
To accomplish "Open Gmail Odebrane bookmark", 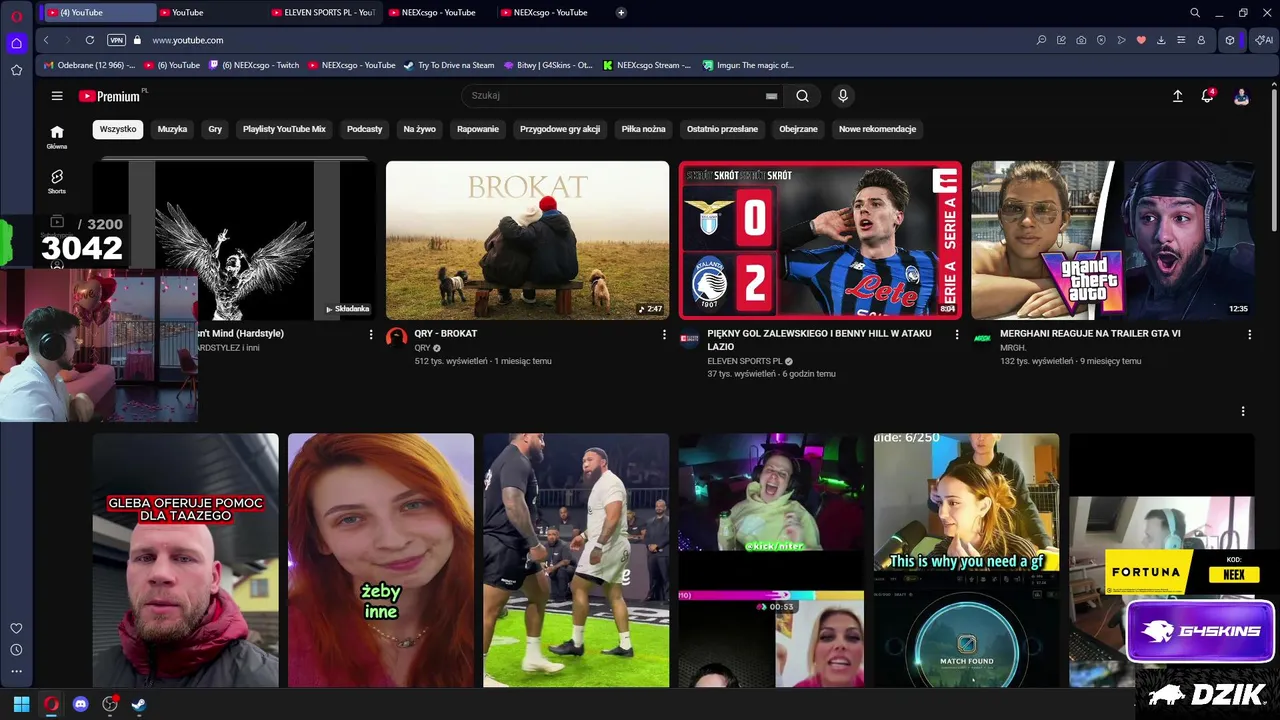I will [89, 65].
